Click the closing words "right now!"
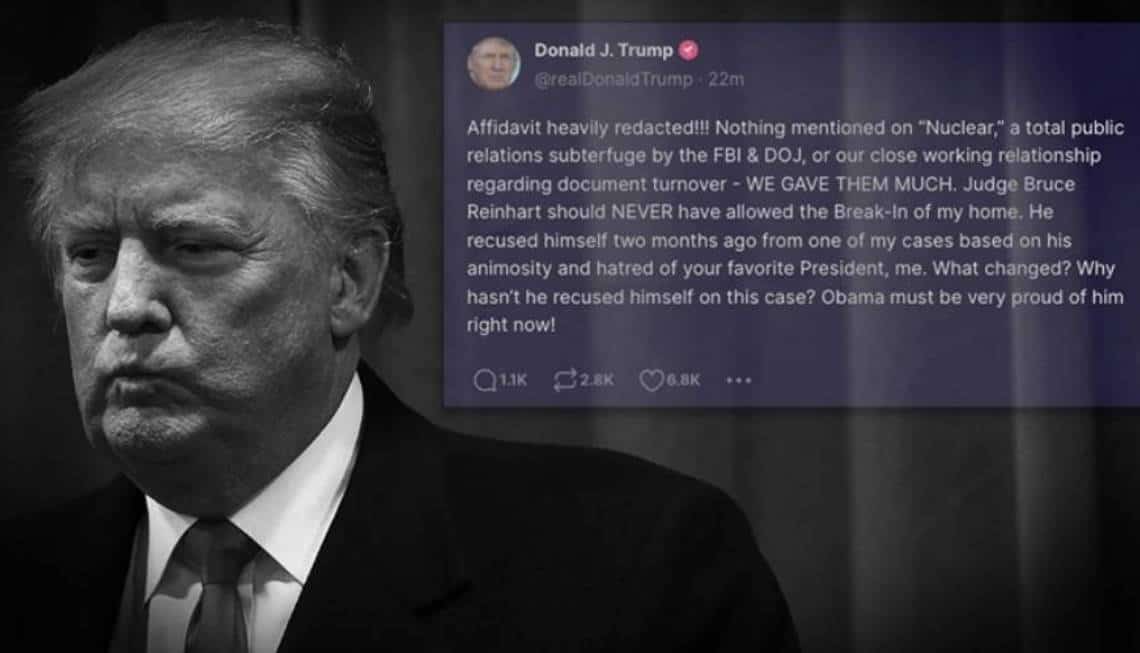This screenshot has width=1140, height=653. pos(510,325)
